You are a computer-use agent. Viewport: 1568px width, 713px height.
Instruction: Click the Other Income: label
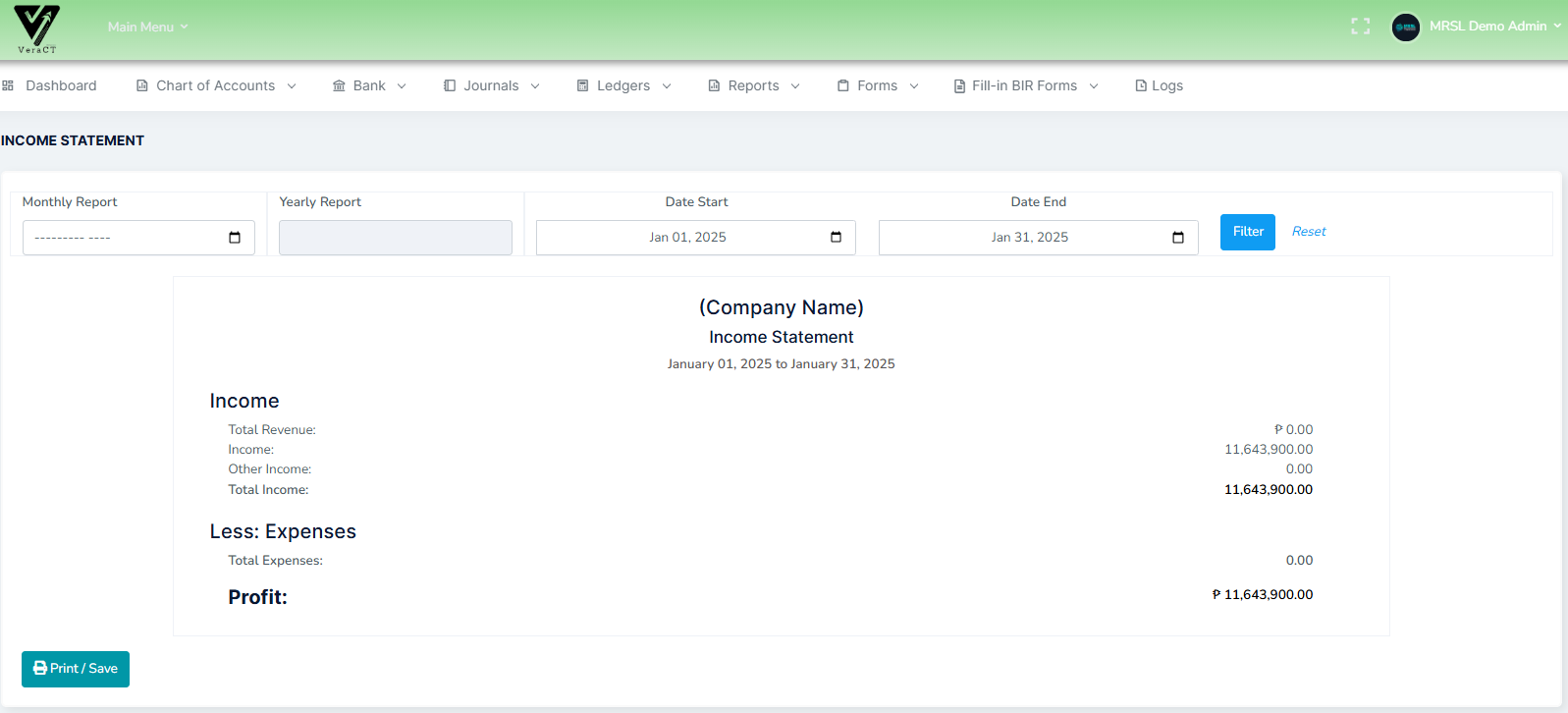point(270,468)
